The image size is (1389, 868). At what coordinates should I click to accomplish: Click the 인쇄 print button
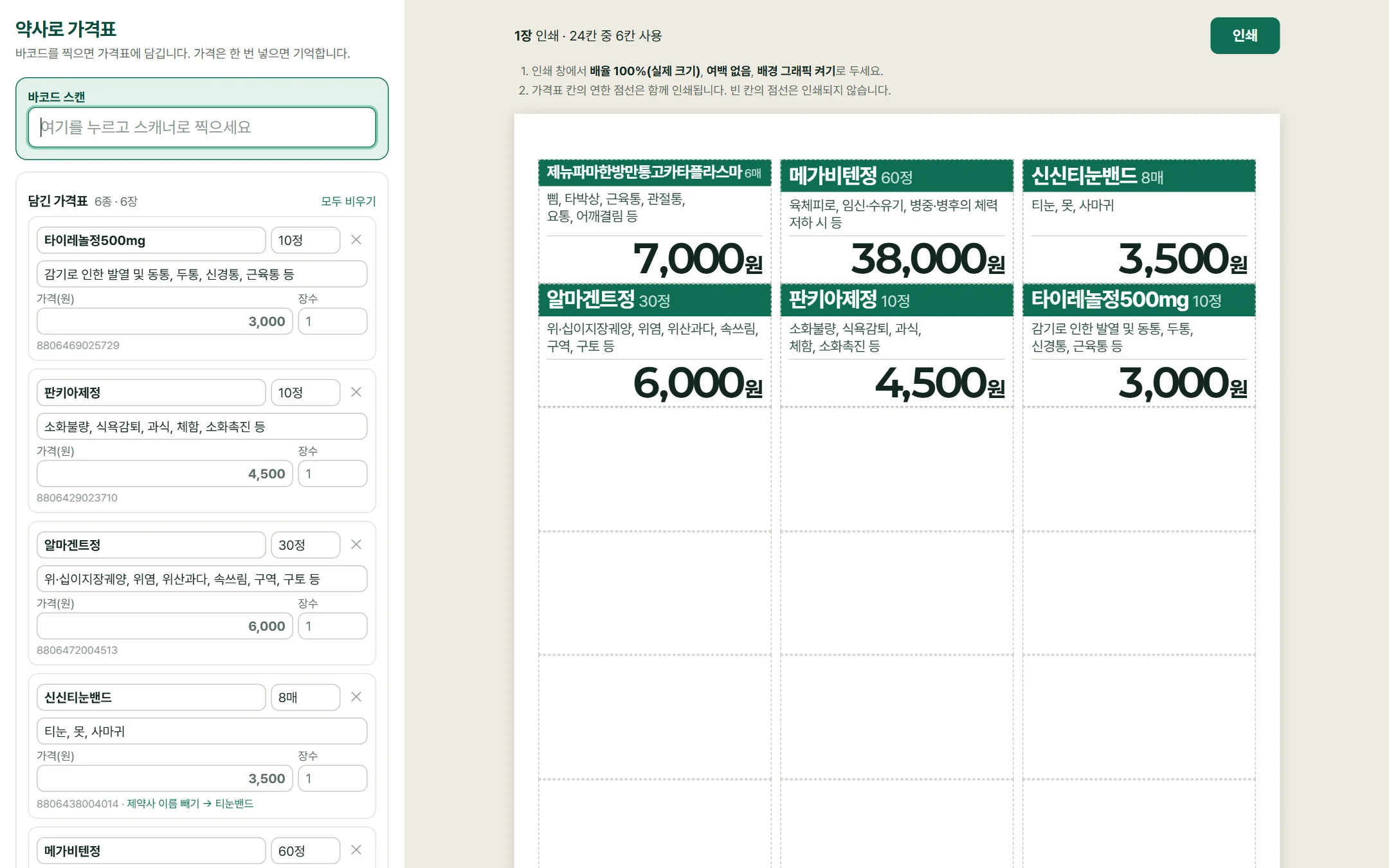click(x=1244, y=35)
